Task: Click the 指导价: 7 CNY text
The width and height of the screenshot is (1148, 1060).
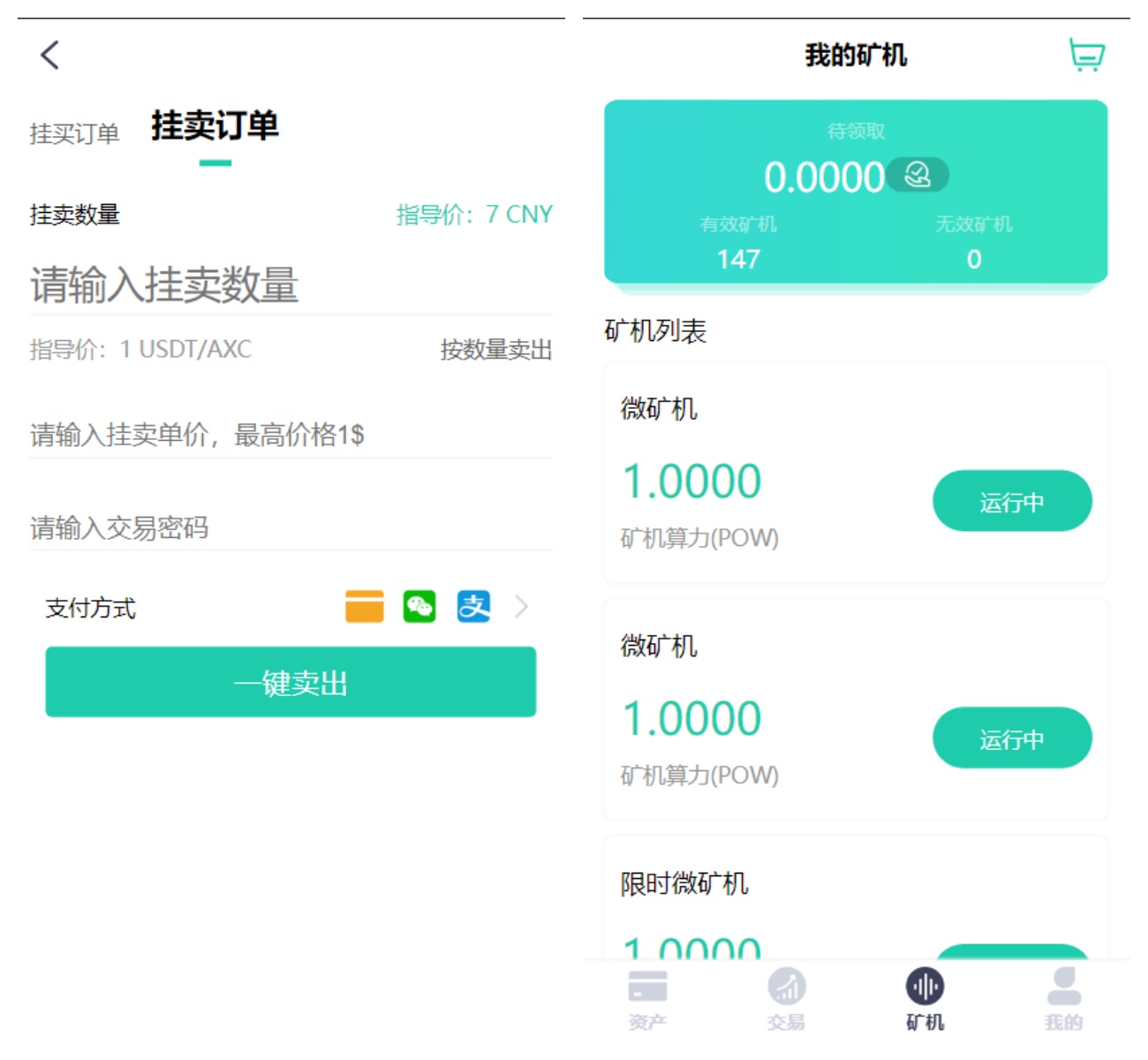Action: coord(474,215)
